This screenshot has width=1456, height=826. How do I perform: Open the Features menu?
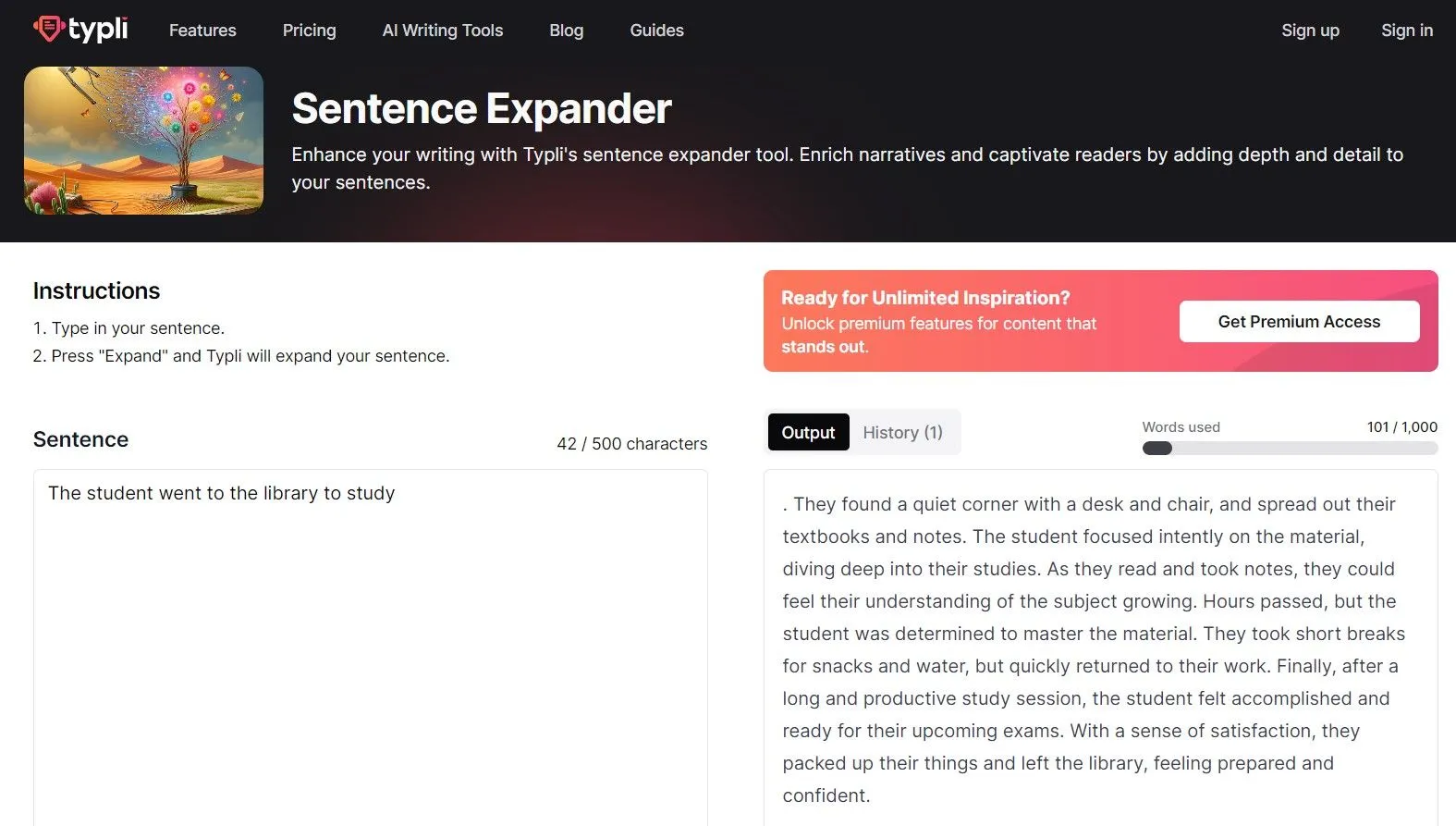(x=202, y=31)
